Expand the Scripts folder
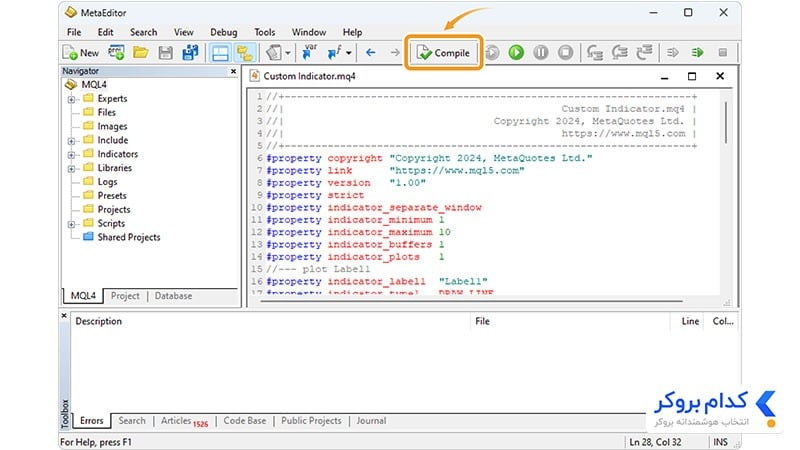 (71, 224)
